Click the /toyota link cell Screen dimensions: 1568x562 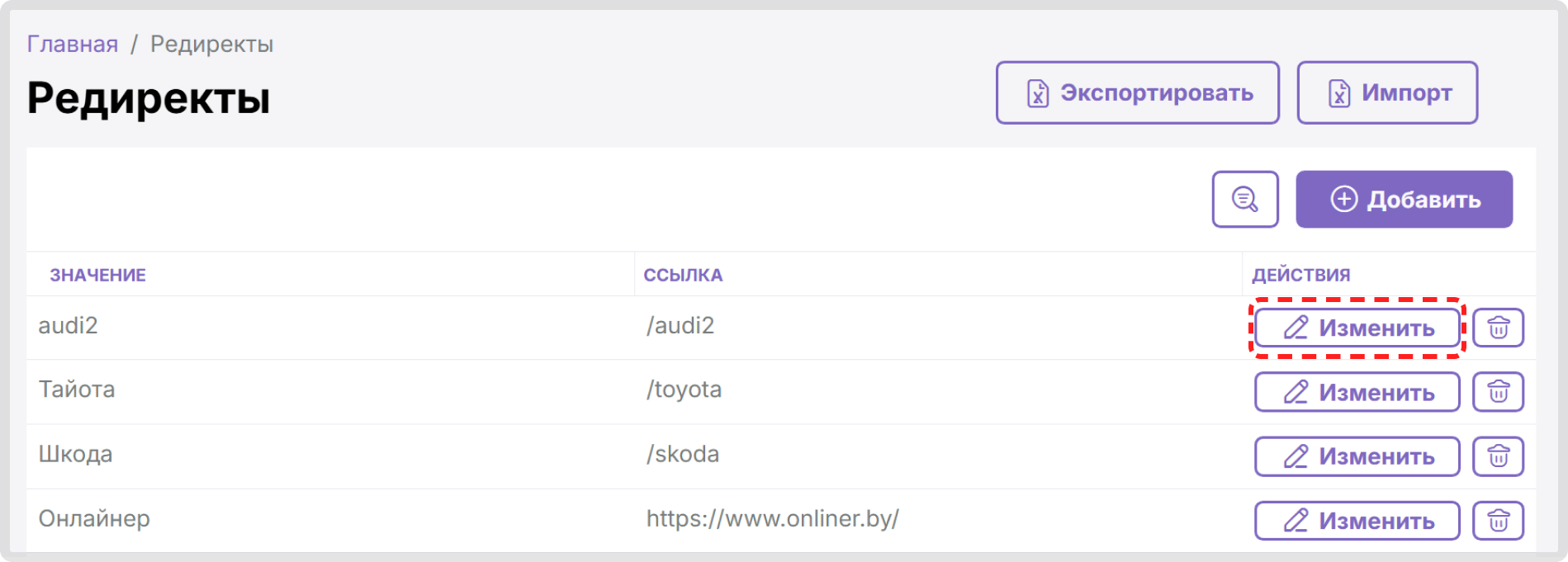coord(684,389)
